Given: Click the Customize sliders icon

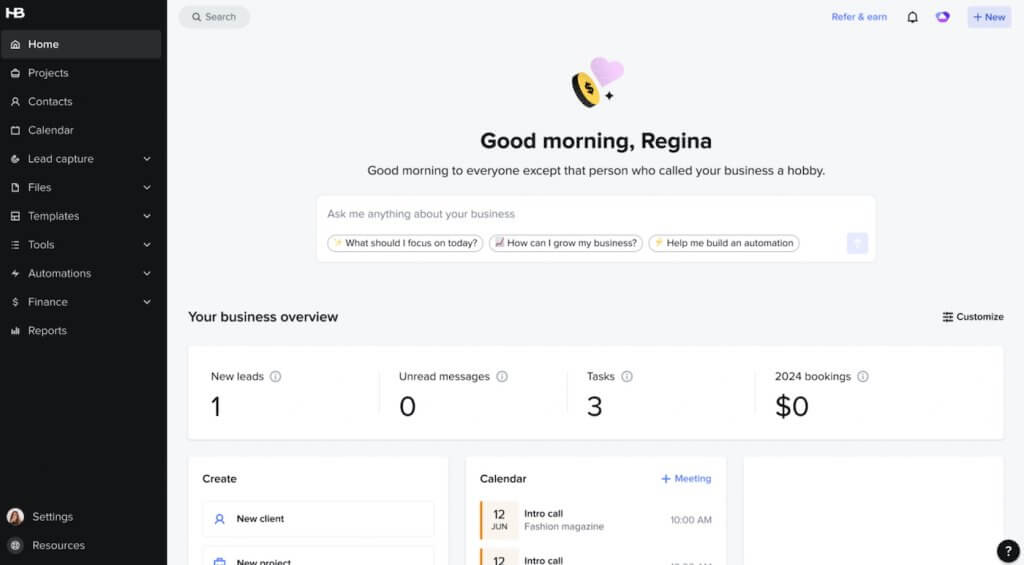Looking at the screenshot, I should [948, 317].
